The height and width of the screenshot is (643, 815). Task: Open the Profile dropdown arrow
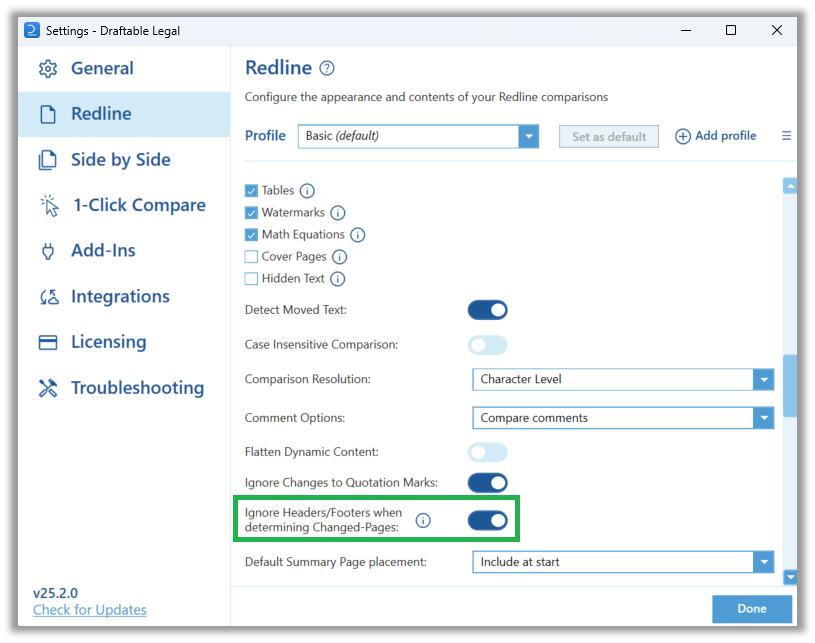[x=529, y=137]
